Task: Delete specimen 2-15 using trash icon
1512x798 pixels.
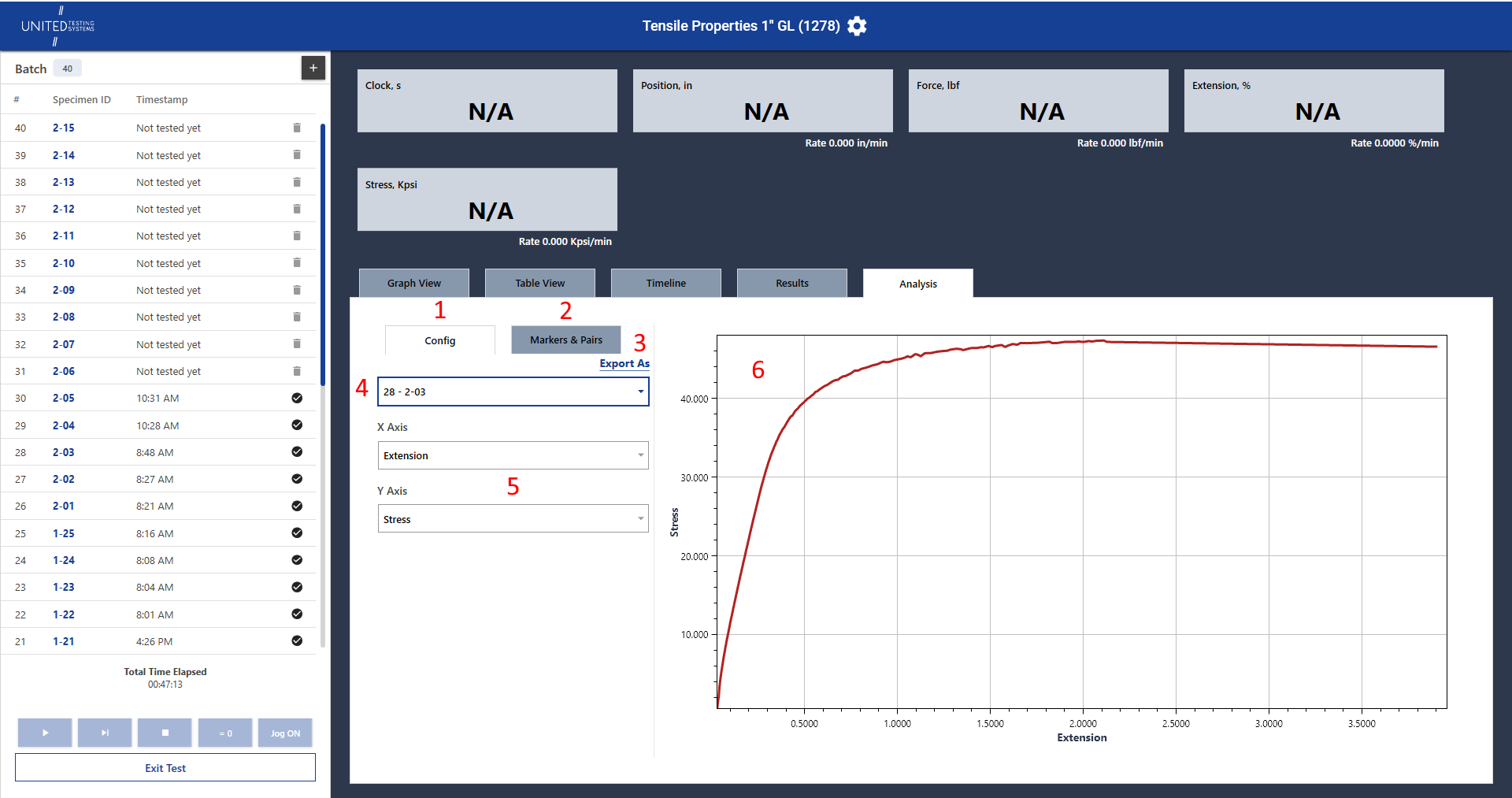Action: pos(297,128)
